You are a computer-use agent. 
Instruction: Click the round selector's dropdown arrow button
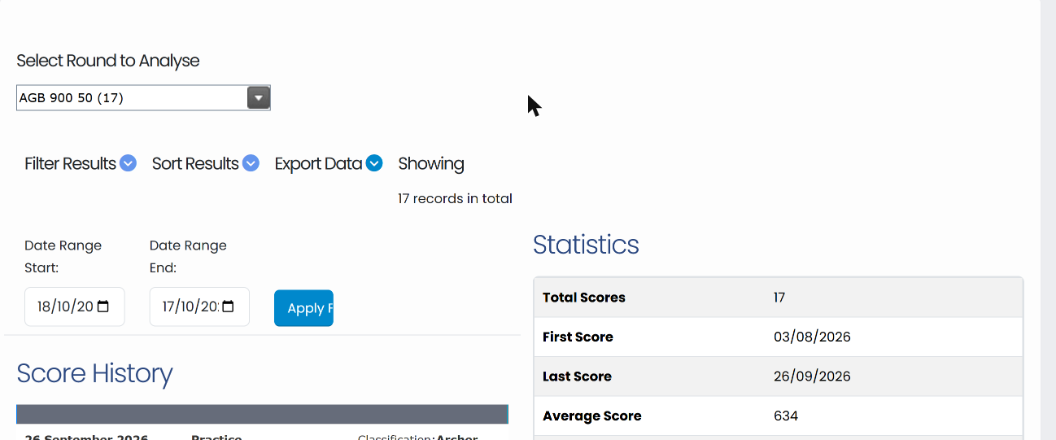[259, 98]
